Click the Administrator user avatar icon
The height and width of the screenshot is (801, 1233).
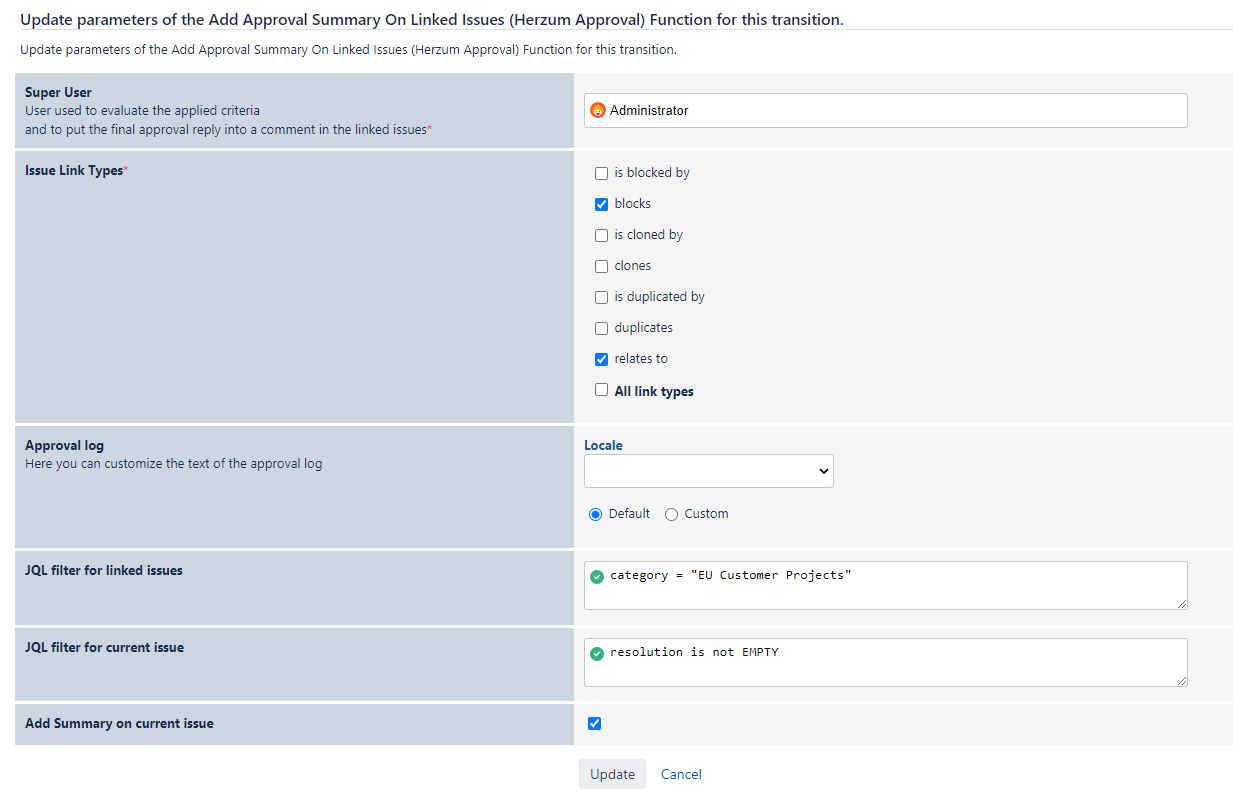click(598, 111)
